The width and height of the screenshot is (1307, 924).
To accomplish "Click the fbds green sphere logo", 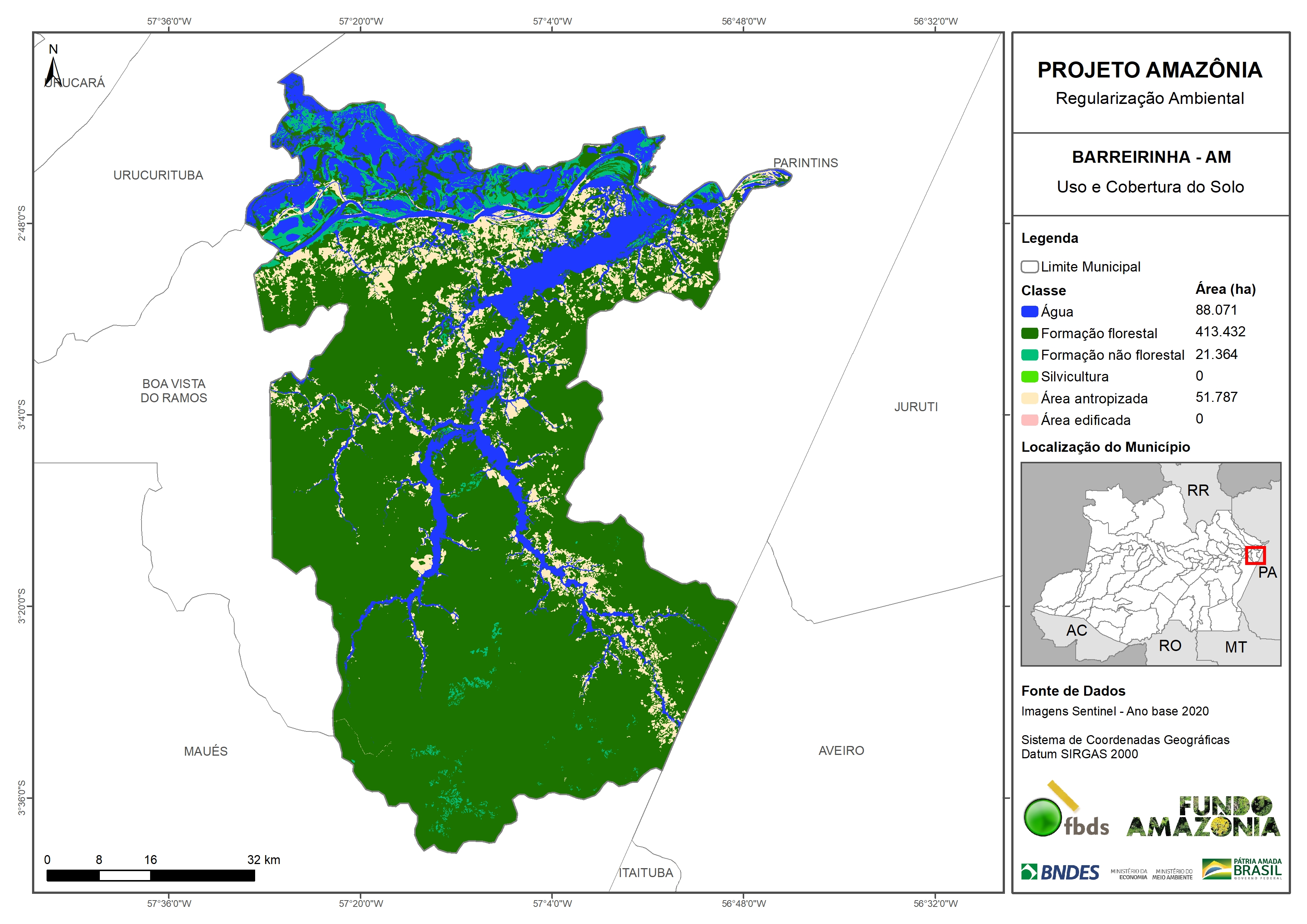I will pos(1042,817).
